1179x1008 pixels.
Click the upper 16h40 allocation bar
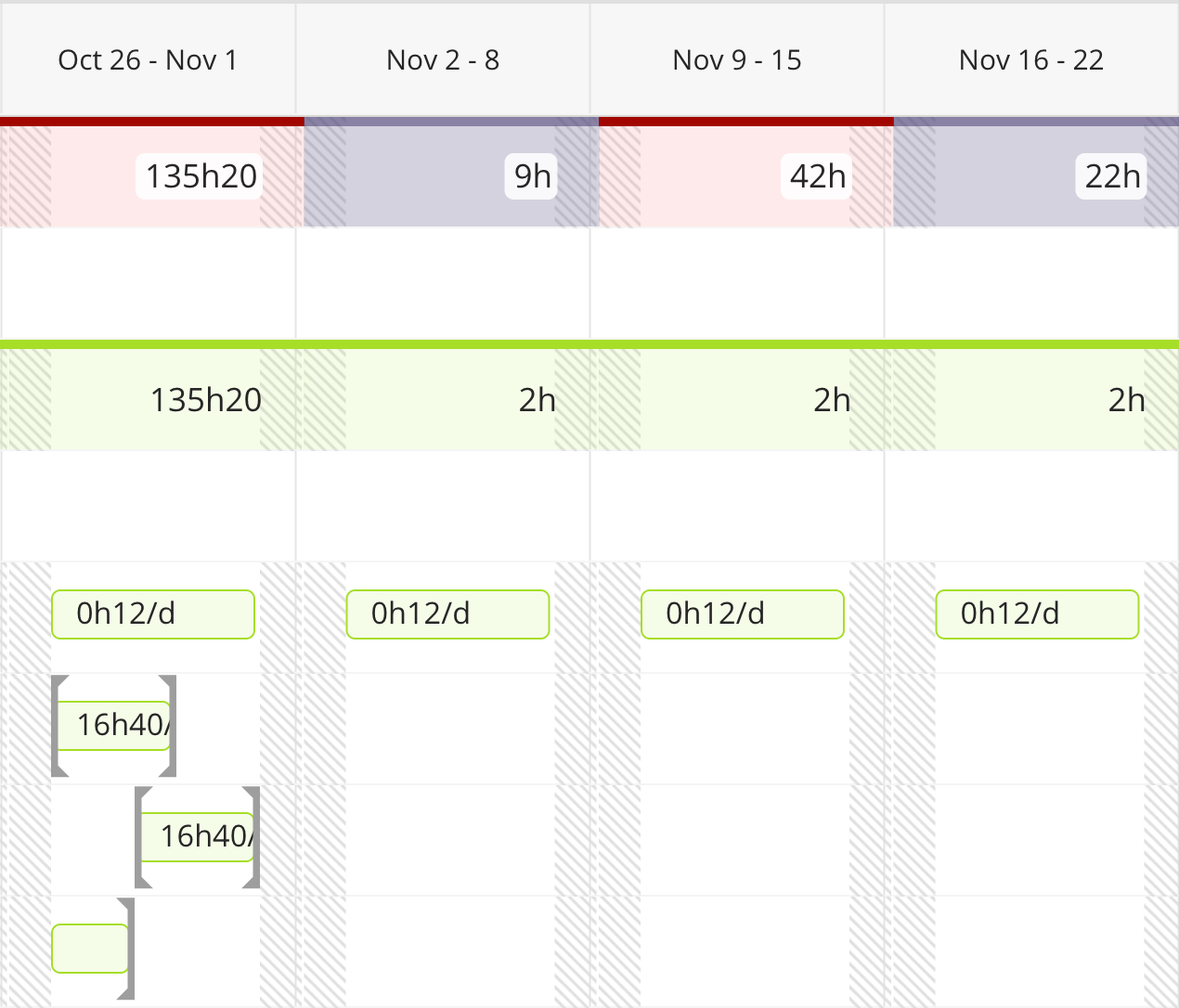click(x=114, y=726)
